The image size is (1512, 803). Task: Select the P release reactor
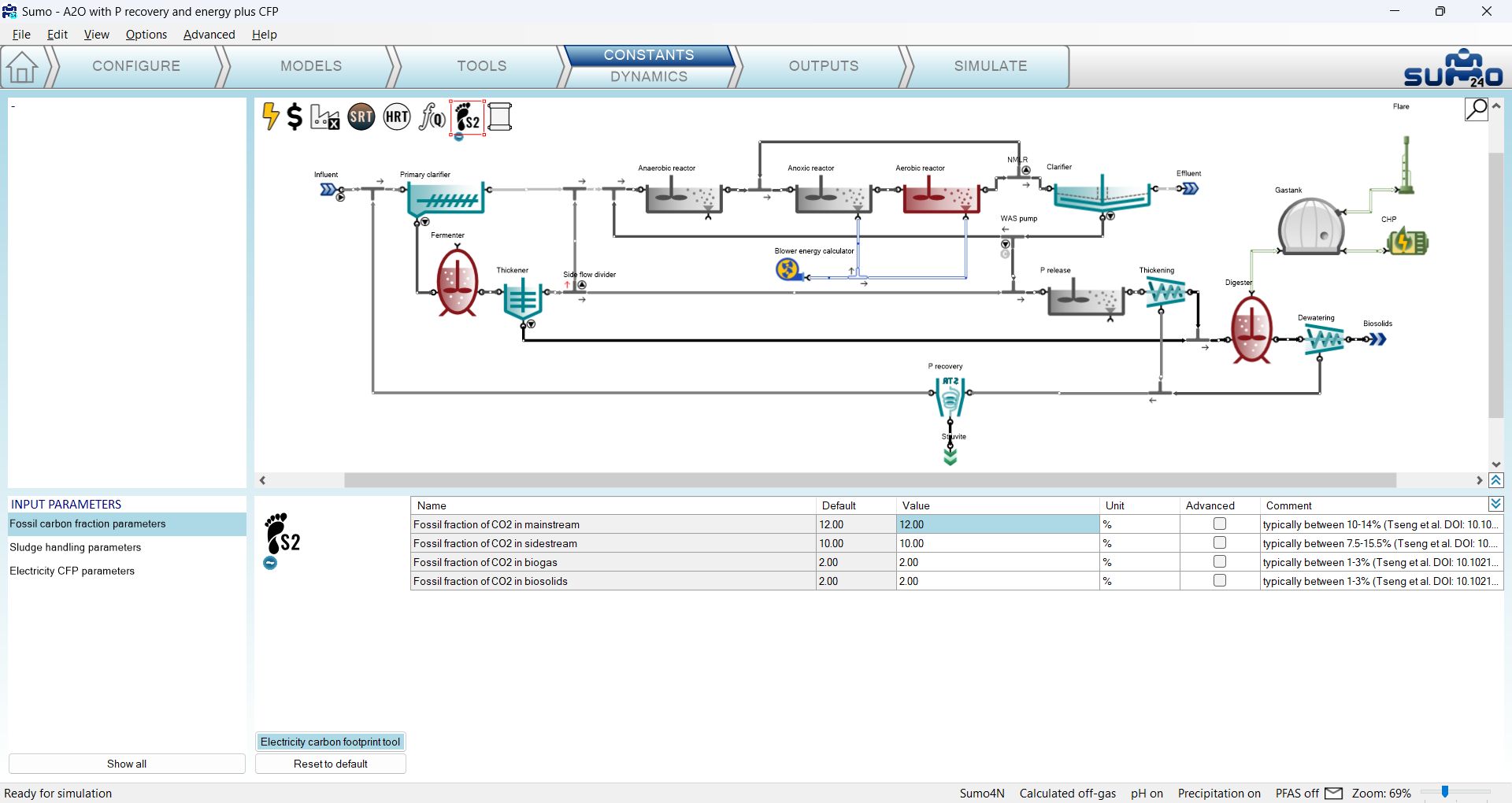[x=1086, y=297]
